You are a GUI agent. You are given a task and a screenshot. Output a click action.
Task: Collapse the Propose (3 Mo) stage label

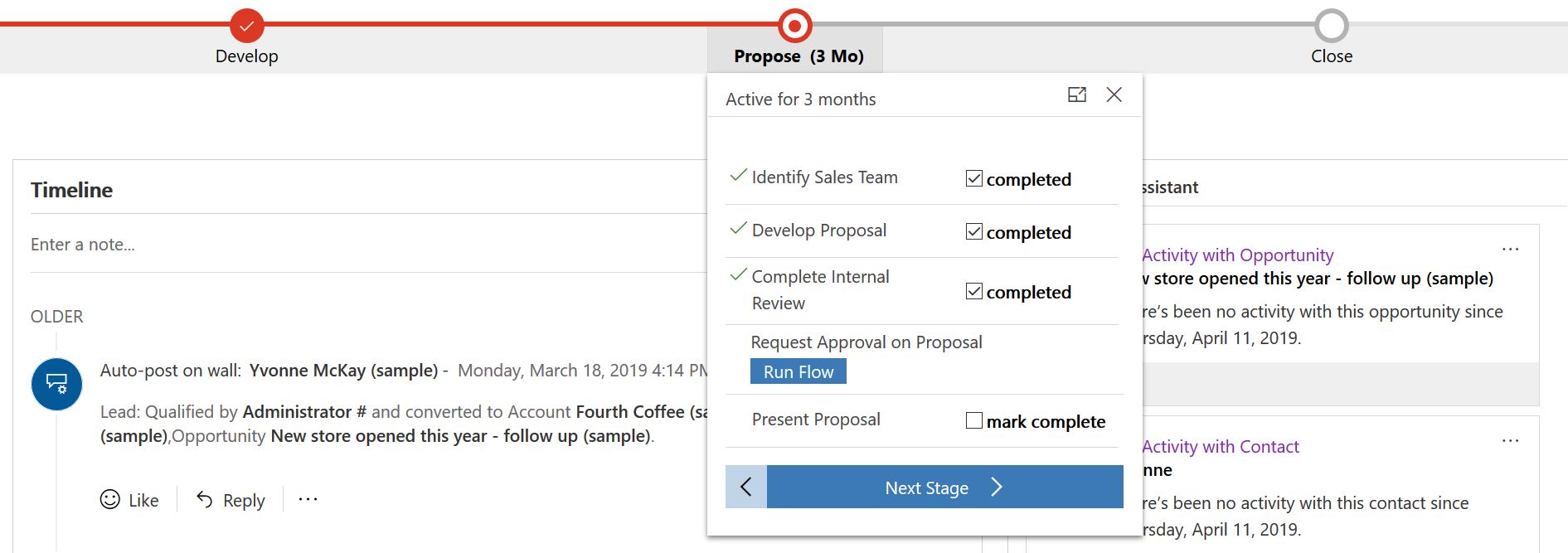point(798,56)
